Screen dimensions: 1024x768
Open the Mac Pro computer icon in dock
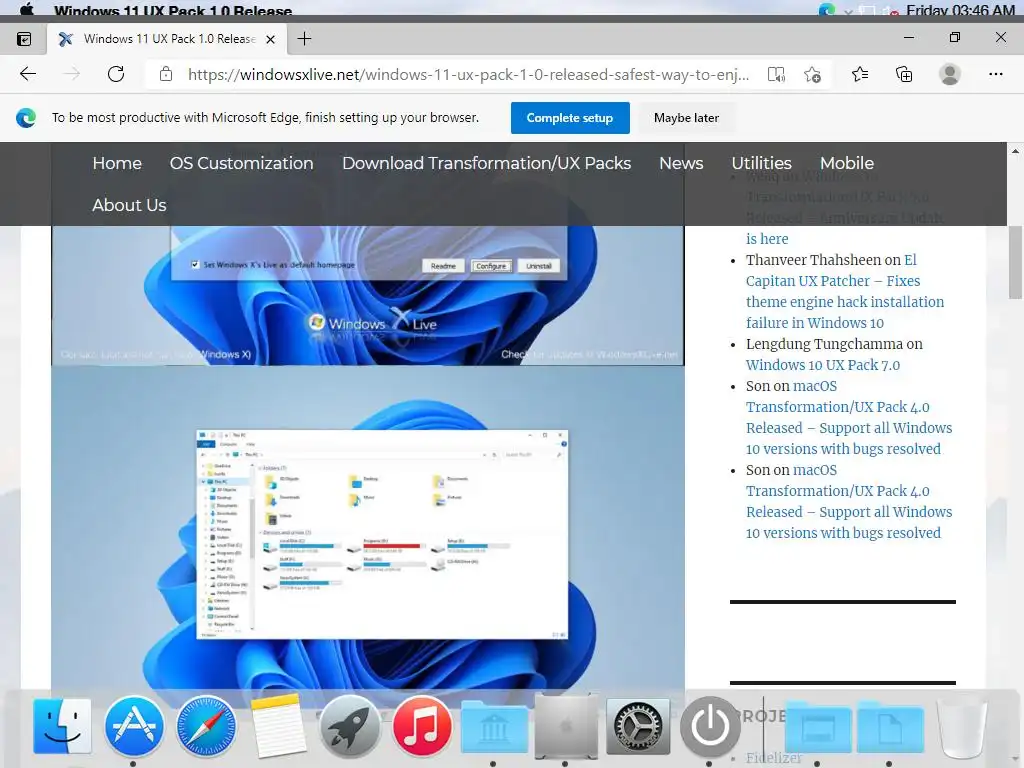click(566, 726)
